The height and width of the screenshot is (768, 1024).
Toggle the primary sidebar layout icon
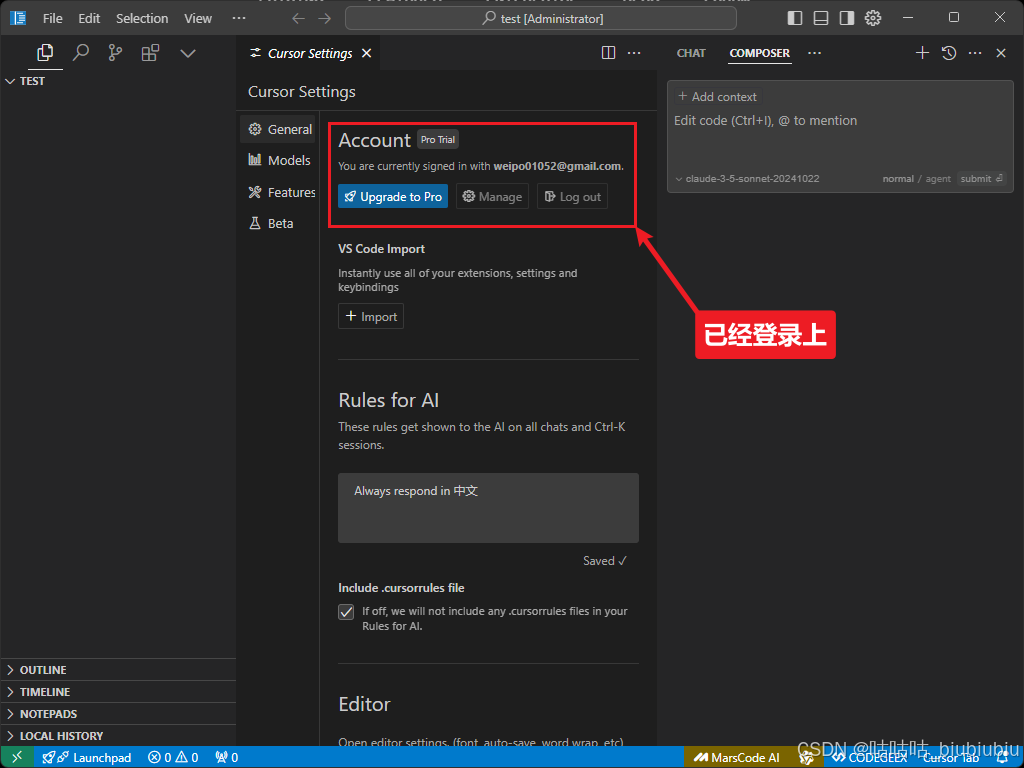[x=795, y=18]
